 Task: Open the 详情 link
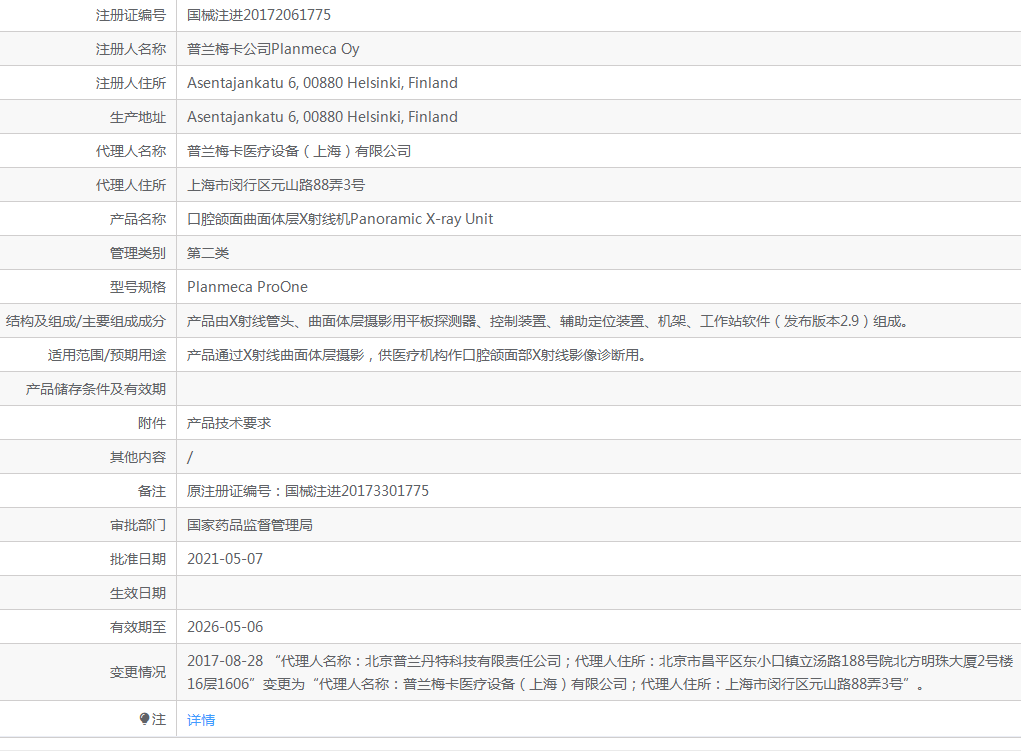[x=201, y=720]
